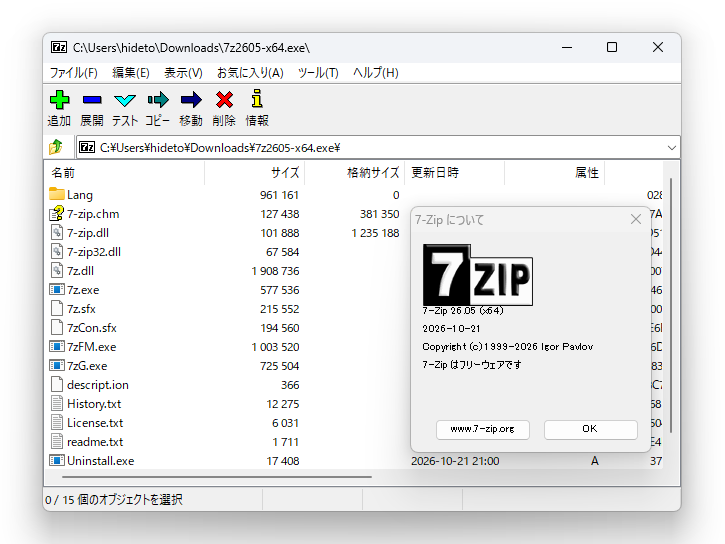Open the ツール(T) menu
This screenshot has width=725, height=544.
pos(318,73)
